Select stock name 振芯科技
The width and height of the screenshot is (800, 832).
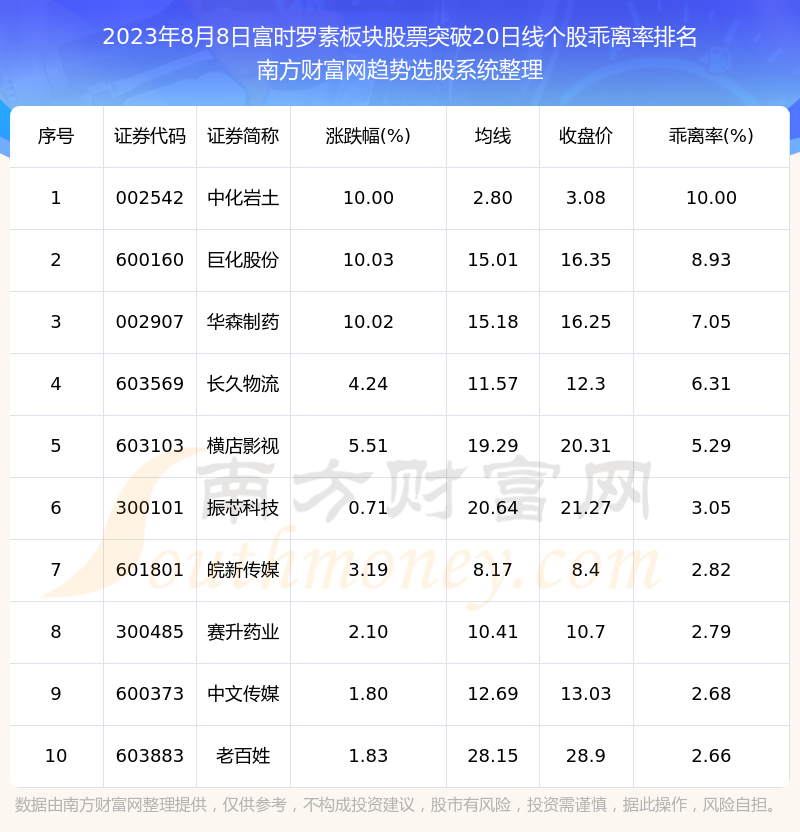[x=243, y=508]
